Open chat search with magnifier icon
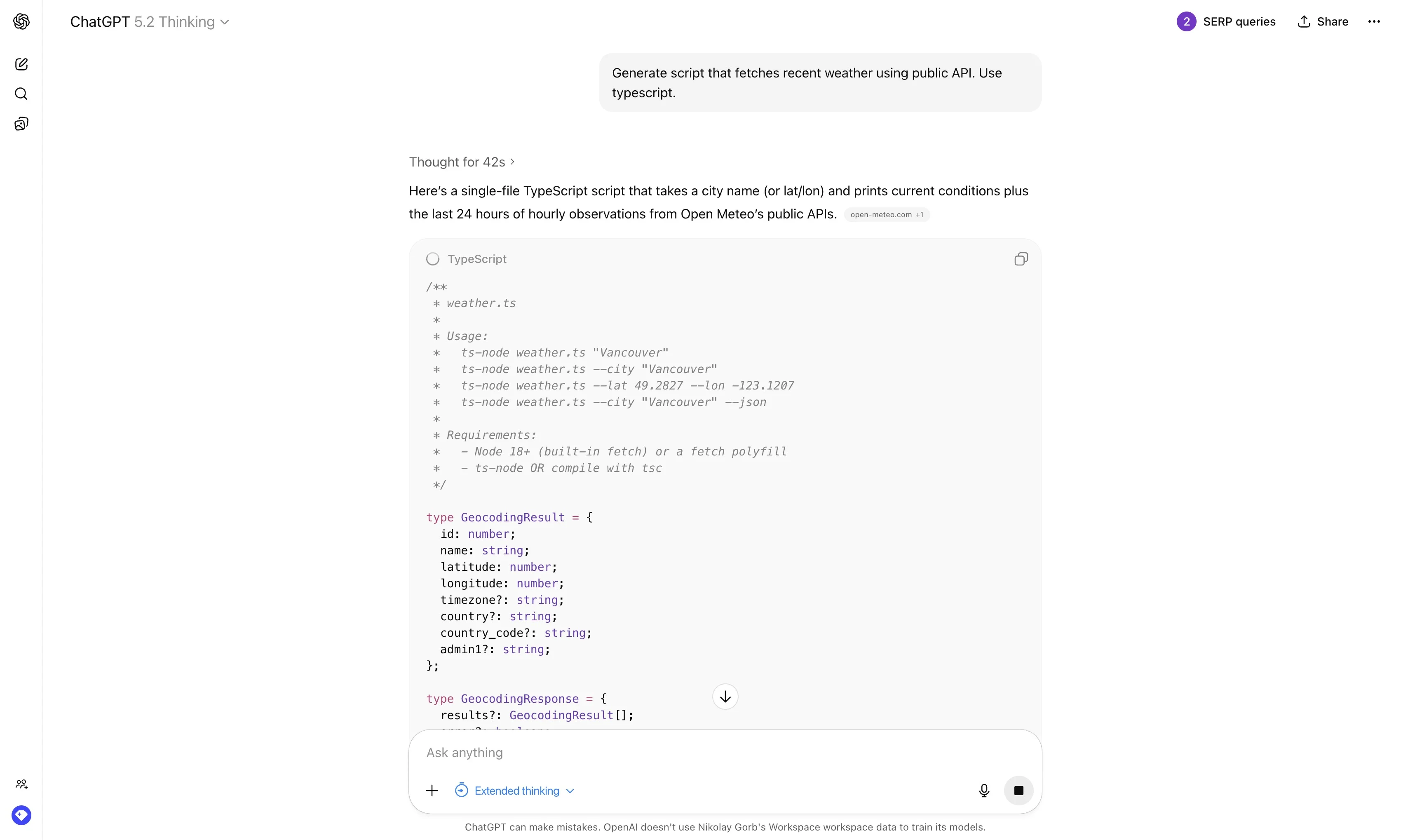1408x840 pixels. click(x=21, y=94)
